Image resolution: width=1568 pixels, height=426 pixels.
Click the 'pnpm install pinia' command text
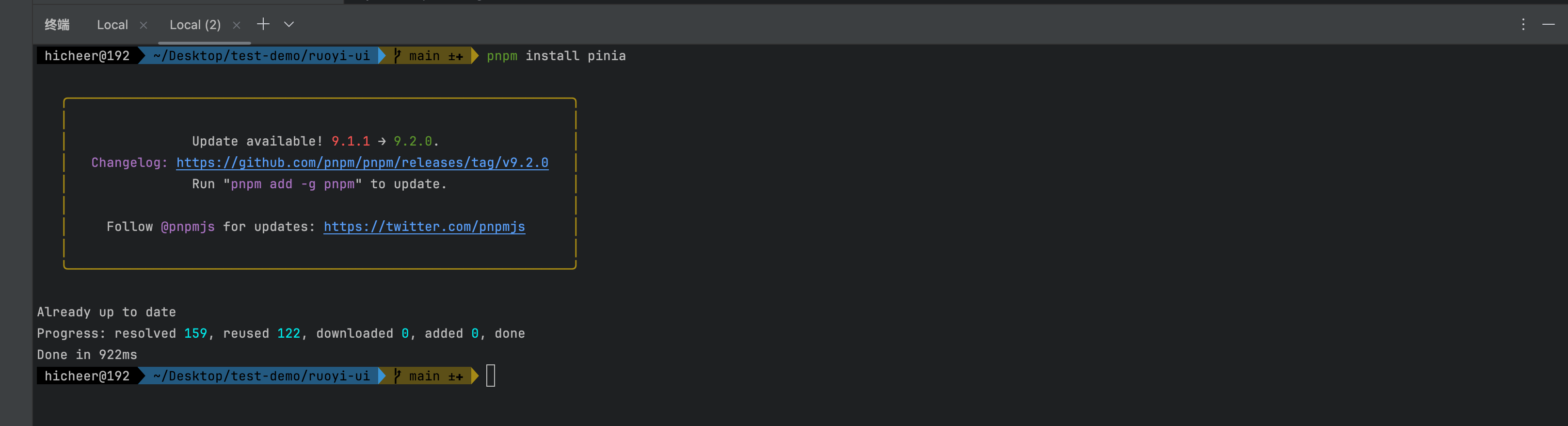coord(556,56)
